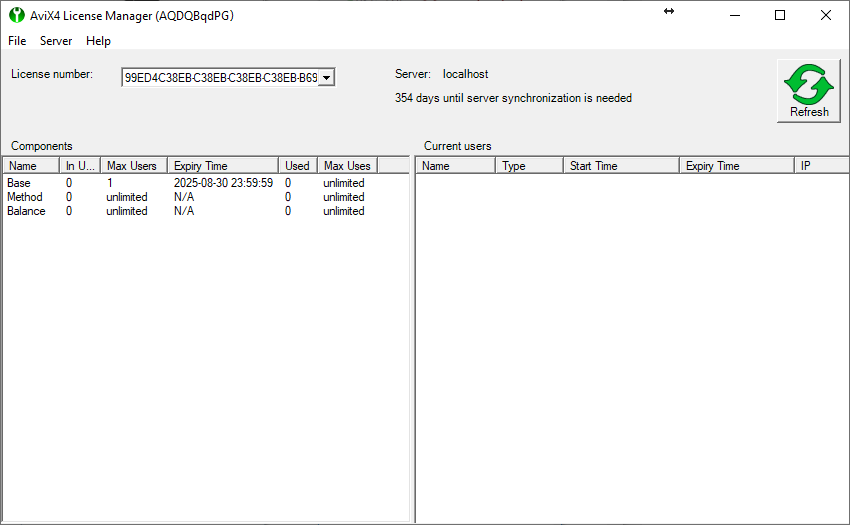This screenshot has height=525, width=850.
Task: Click the license number text field
Action: point(219,78)
